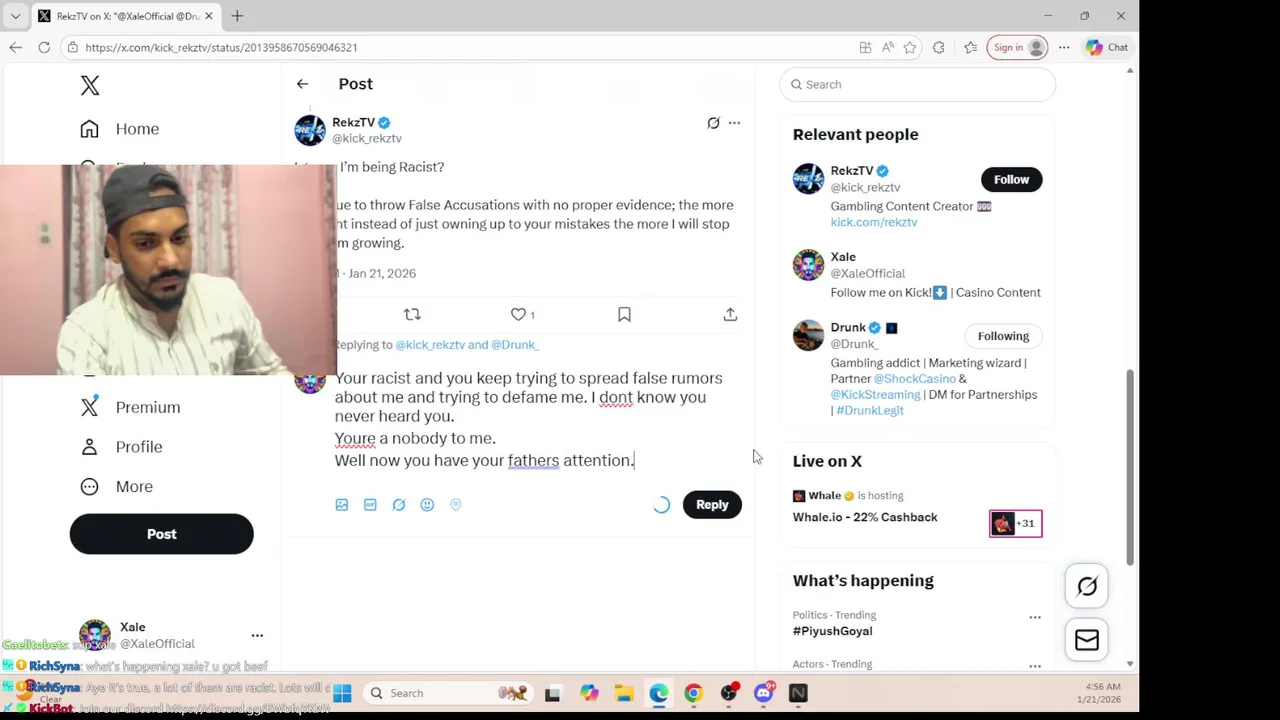Click inside the reply text box
This screenshot has width=1280, height=720.
coord(535,419)
